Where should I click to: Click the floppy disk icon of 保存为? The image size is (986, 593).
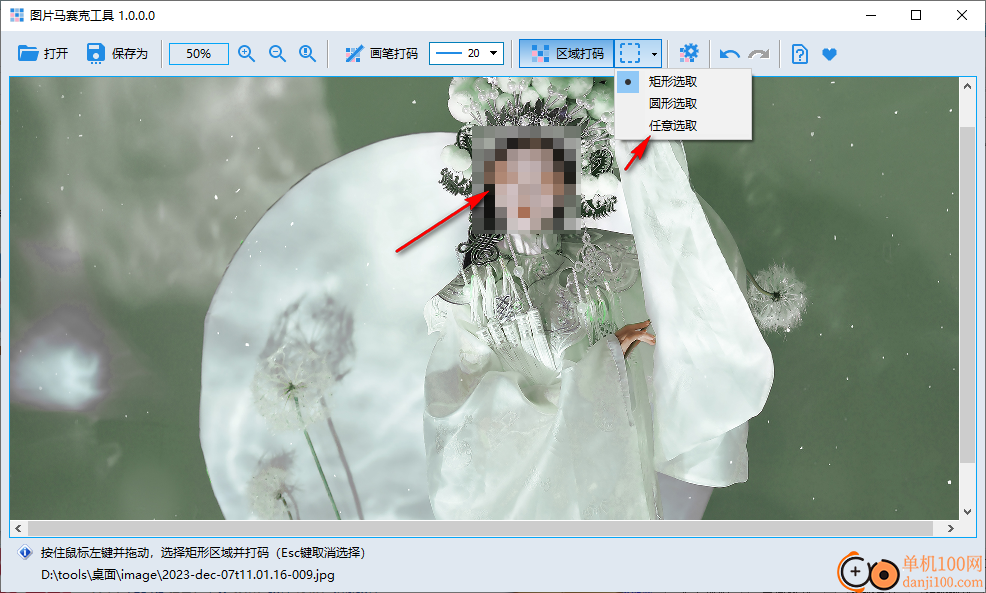(x=95, y=53)
